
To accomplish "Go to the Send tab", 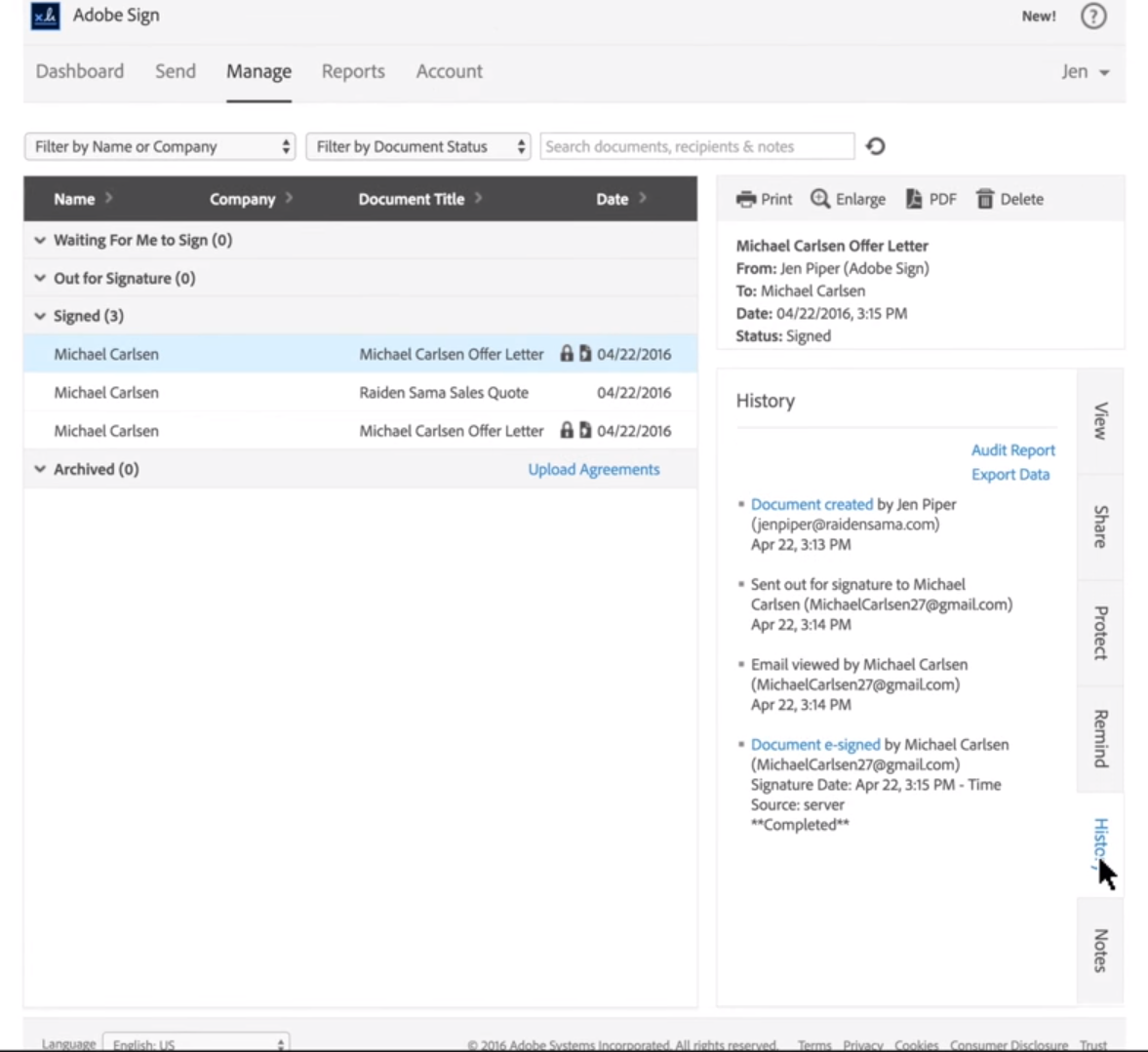I will (175, 71).
